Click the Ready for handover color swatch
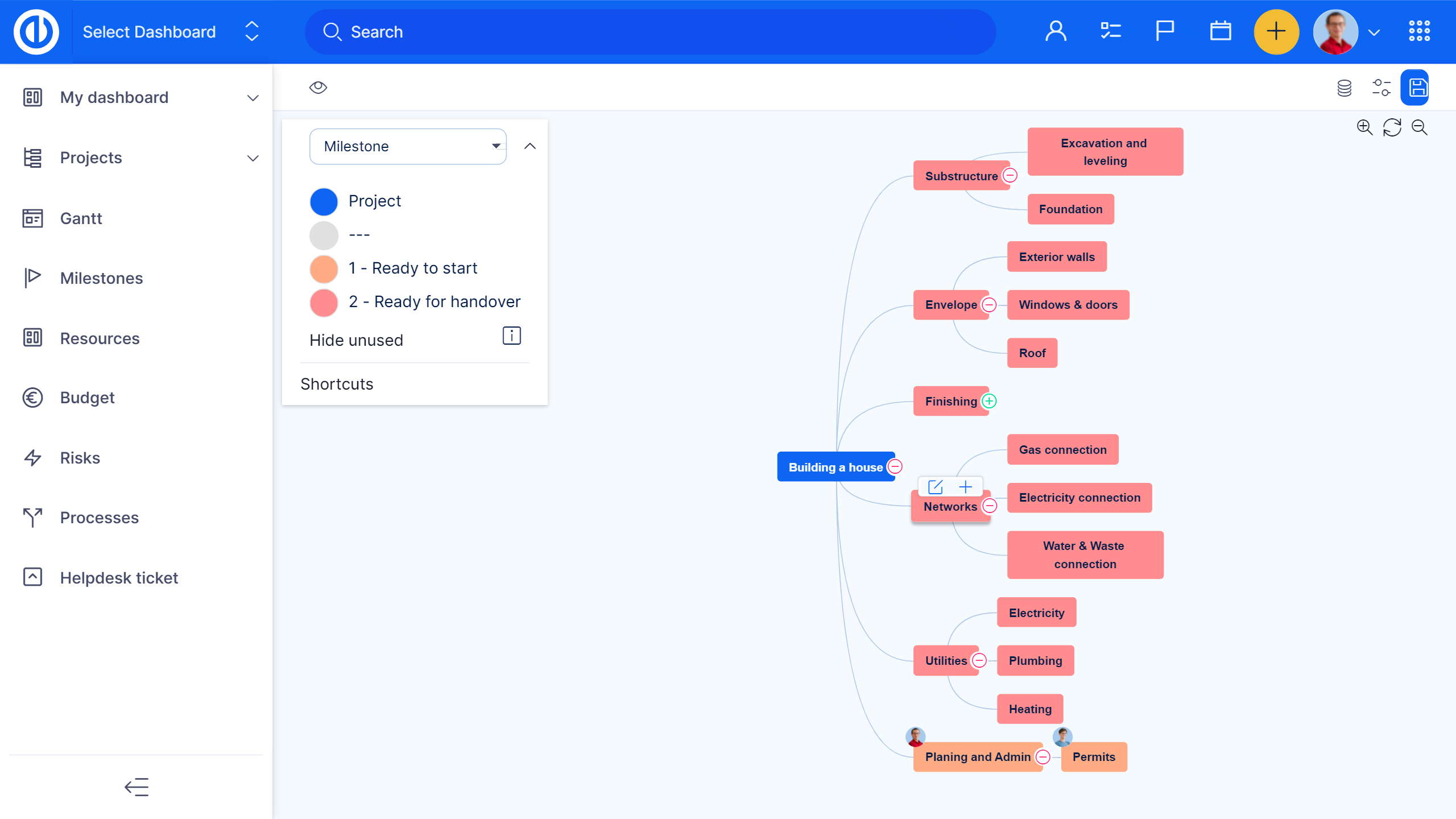This screenshot has height=819, width=1456. [324, 302]
